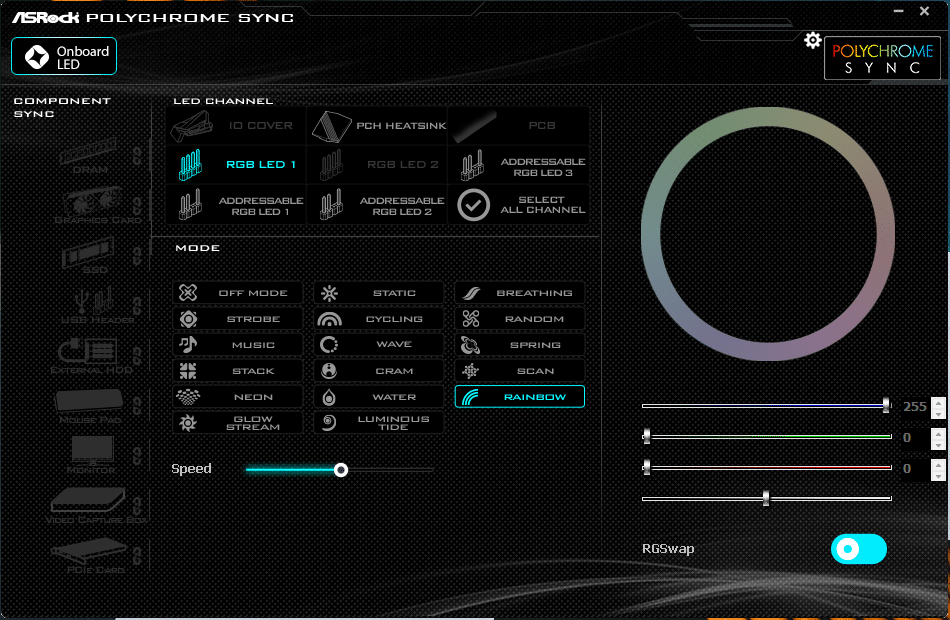
Task: Choose the Strobe mode
Action: click(x=238, y=319)
